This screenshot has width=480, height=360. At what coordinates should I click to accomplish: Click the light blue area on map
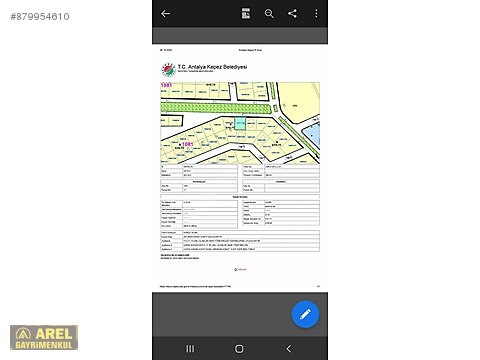(x=312, y=135)
